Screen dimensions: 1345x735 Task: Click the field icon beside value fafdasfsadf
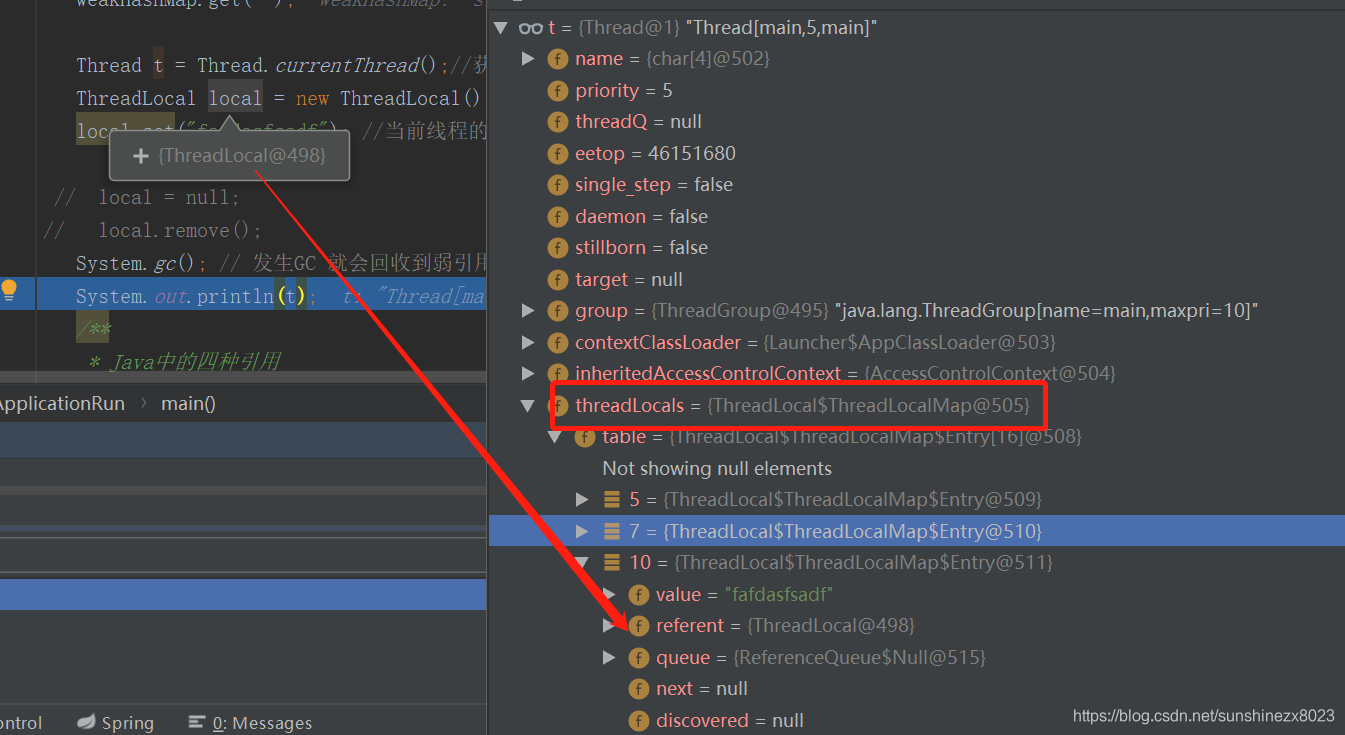[639, 594]
